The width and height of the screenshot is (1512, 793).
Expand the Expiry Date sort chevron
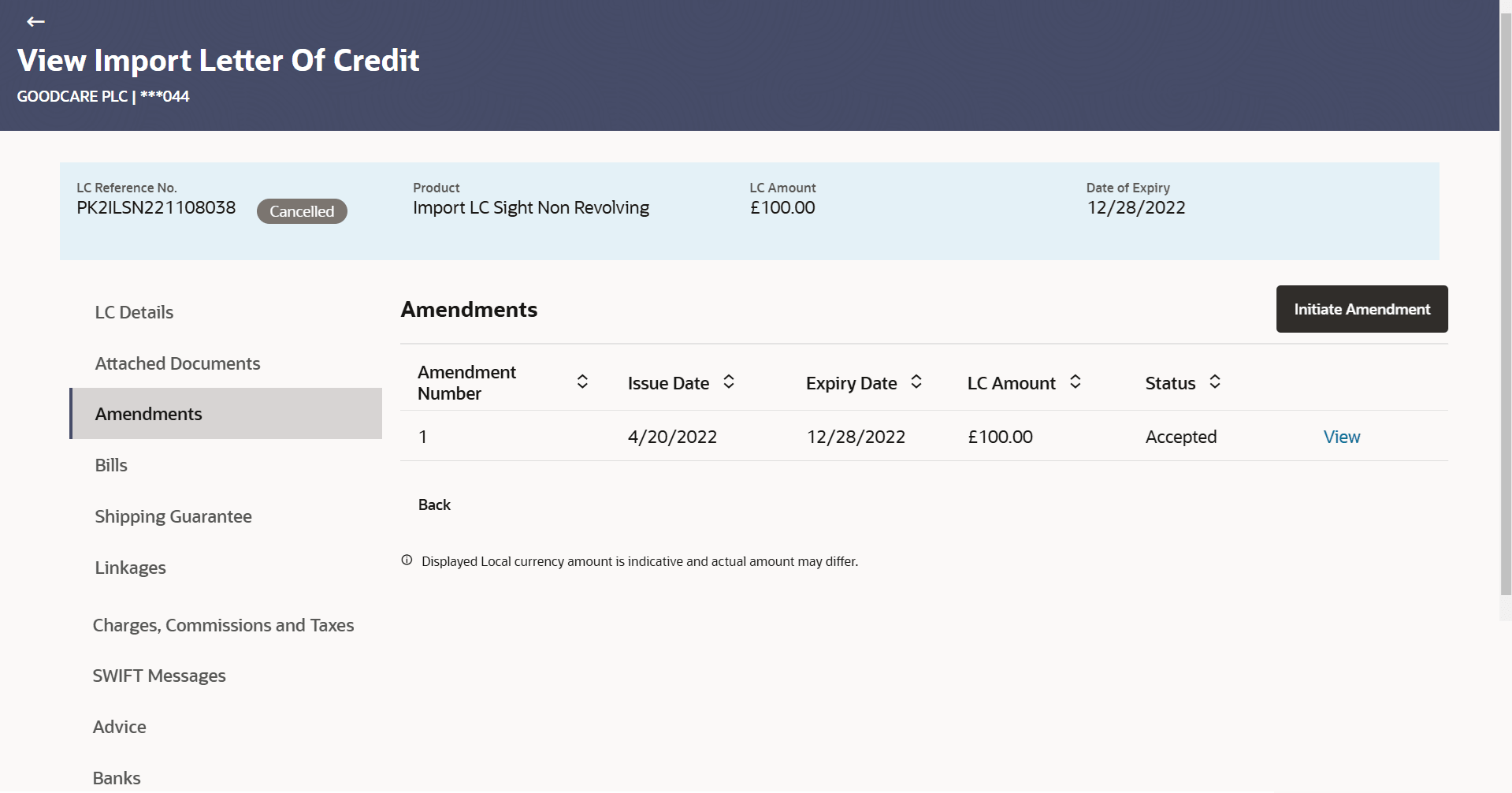[916, 382]
